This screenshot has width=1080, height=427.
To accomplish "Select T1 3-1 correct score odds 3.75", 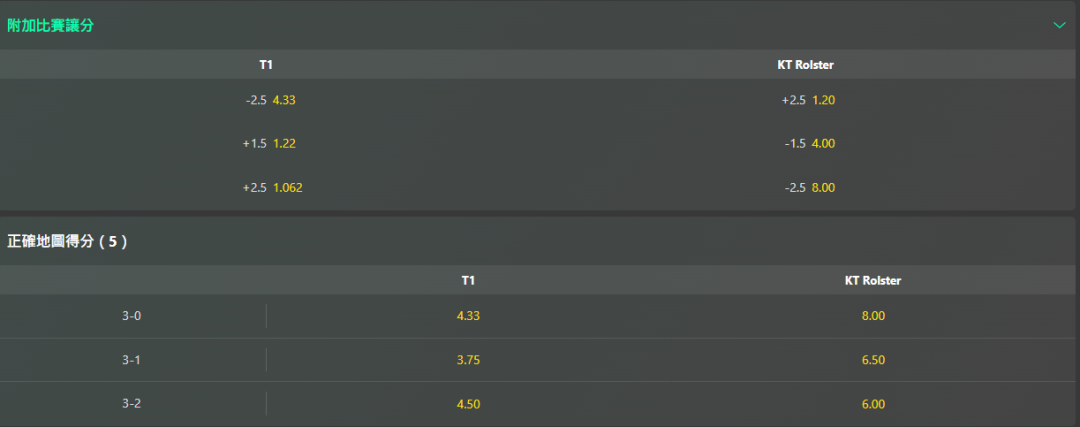I will (468, 360).
